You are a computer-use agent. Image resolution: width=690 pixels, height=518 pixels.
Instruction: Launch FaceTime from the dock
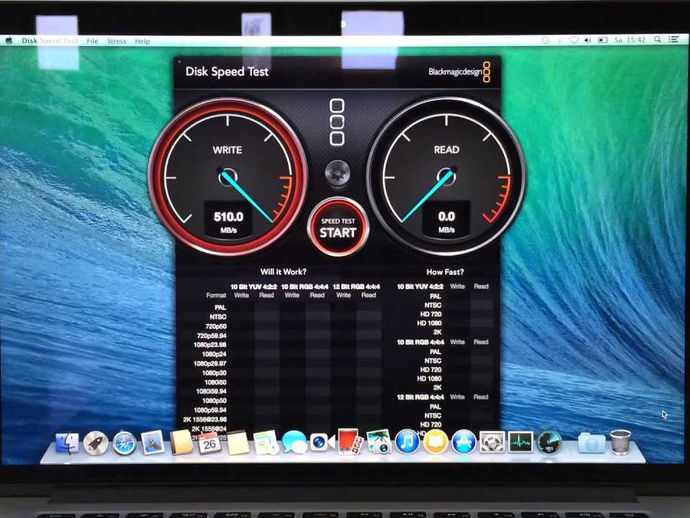click(322, 442)
